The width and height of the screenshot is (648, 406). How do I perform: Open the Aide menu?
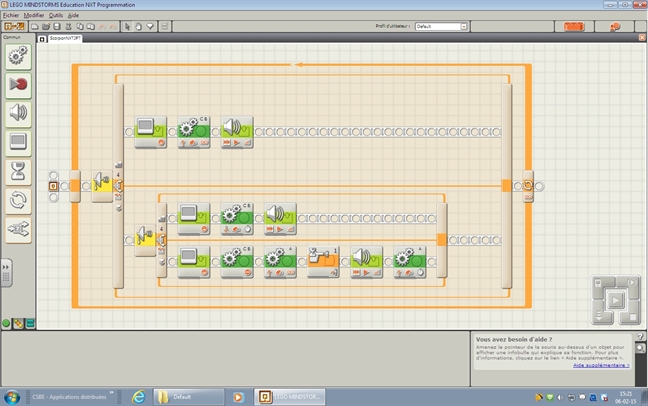click(73, 15)
